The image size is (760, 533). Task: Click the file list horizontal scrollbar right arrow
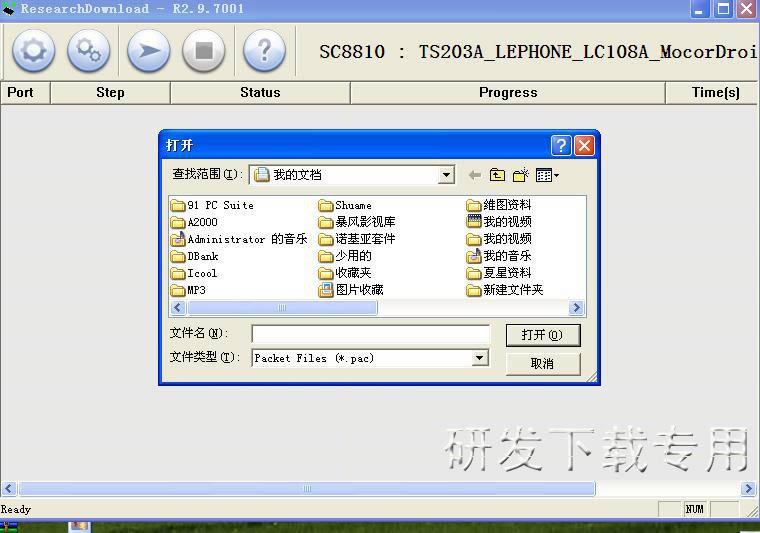pyautogui.click(x=576, y=308)
